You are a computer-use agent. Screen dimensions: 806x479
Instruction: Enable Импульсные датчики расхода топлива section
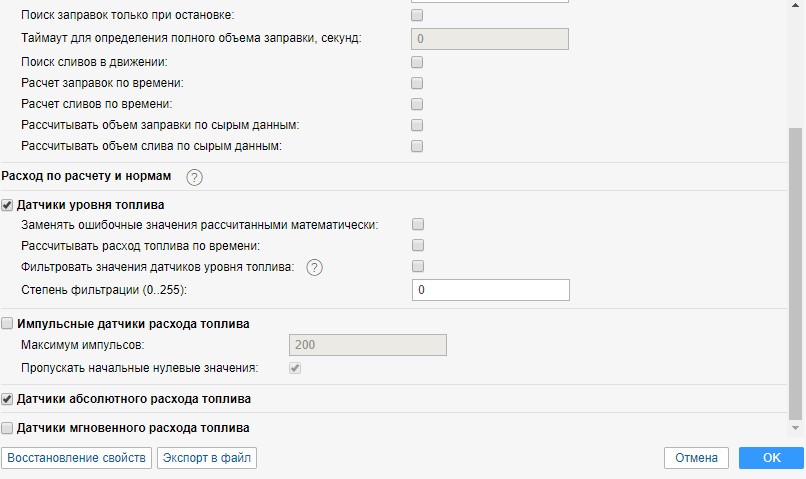[8, 324]
